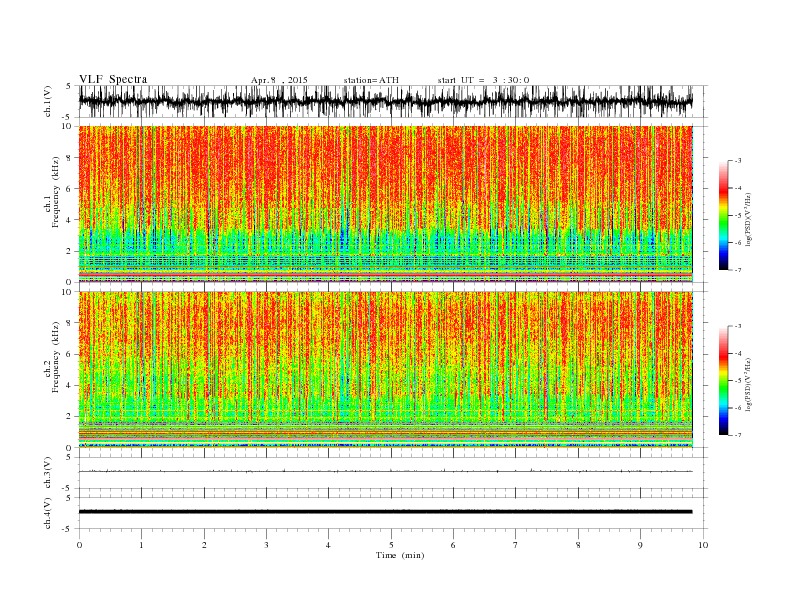Click time axis tick label "3"
Viewport: 792px width, 612px height.
point(266,545)
